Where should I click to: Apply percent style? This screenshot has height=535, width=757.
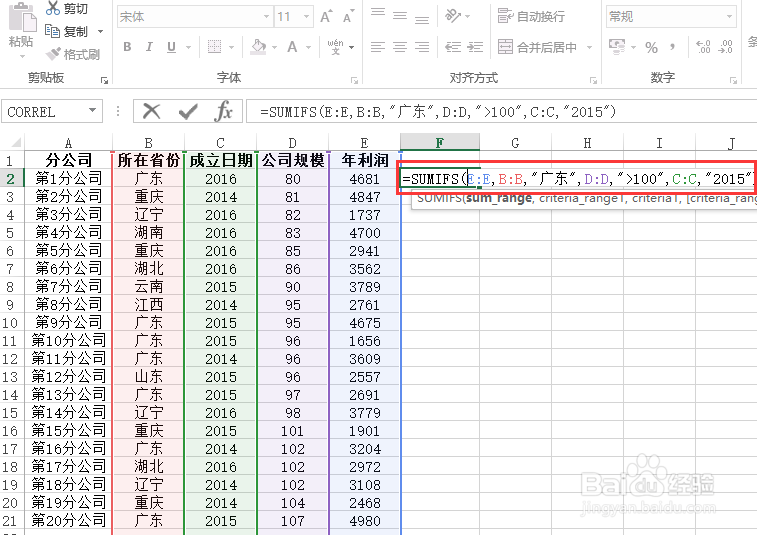tap(651, 47)
